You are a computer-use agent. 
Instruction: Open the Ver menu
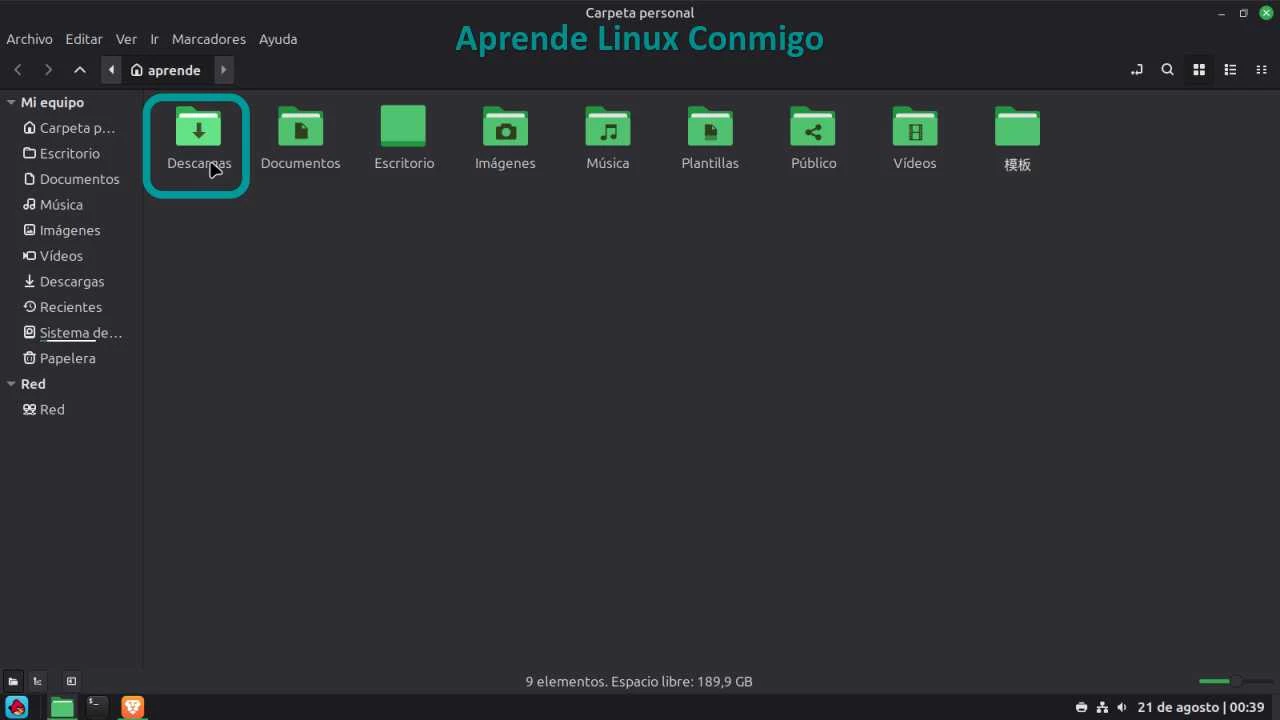[126, 39]
